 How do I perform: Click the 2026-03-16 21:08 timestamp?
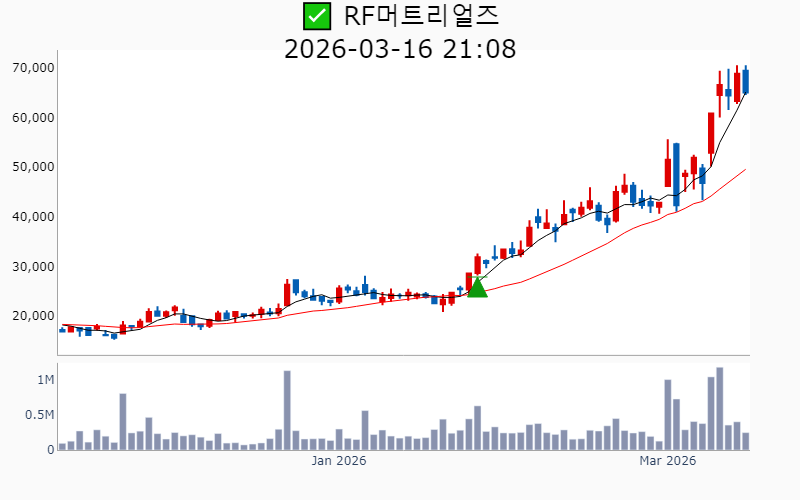coord(400,48)
